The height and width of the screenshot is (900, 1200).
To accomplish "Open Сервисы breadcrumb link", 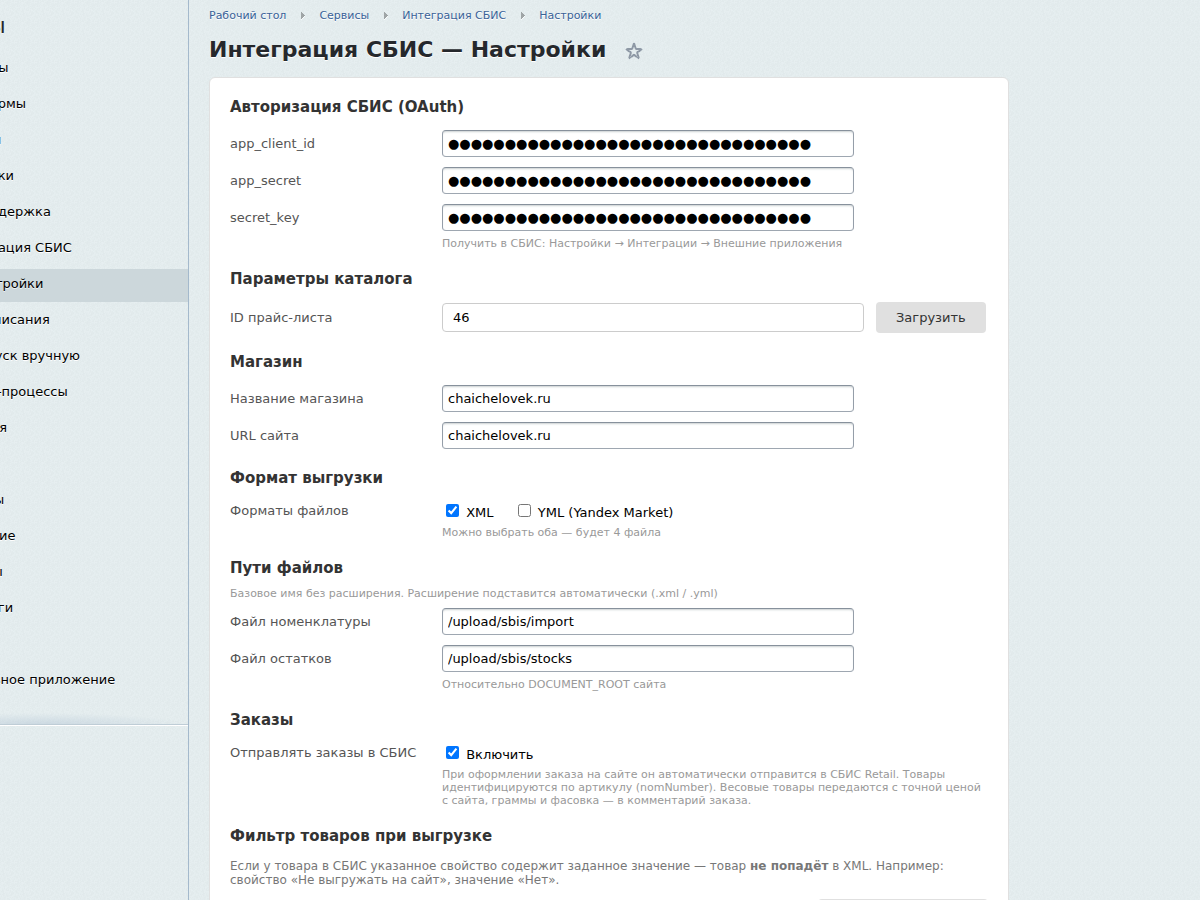I will click(344, 15).
